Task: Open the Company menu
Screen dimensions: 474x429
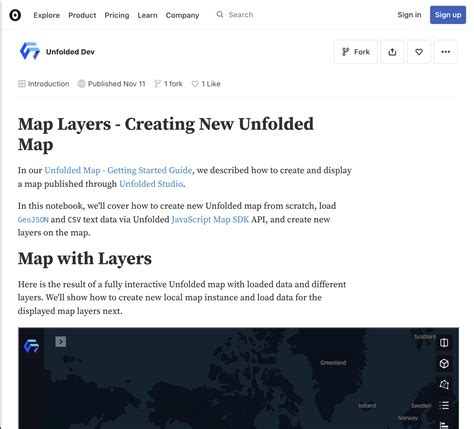Action: click(x=182, y=15)
